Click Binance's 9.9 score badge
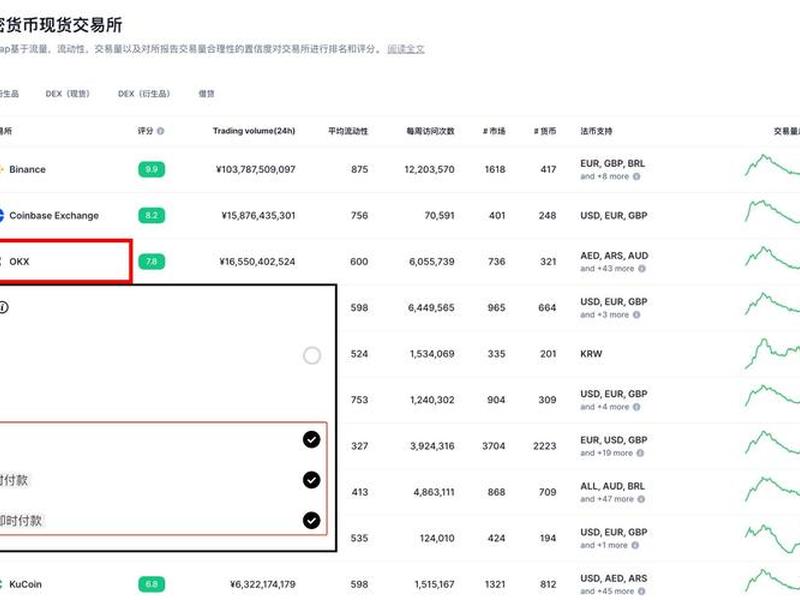The height and width of the screenshot is (600, 800). (152, 169)
